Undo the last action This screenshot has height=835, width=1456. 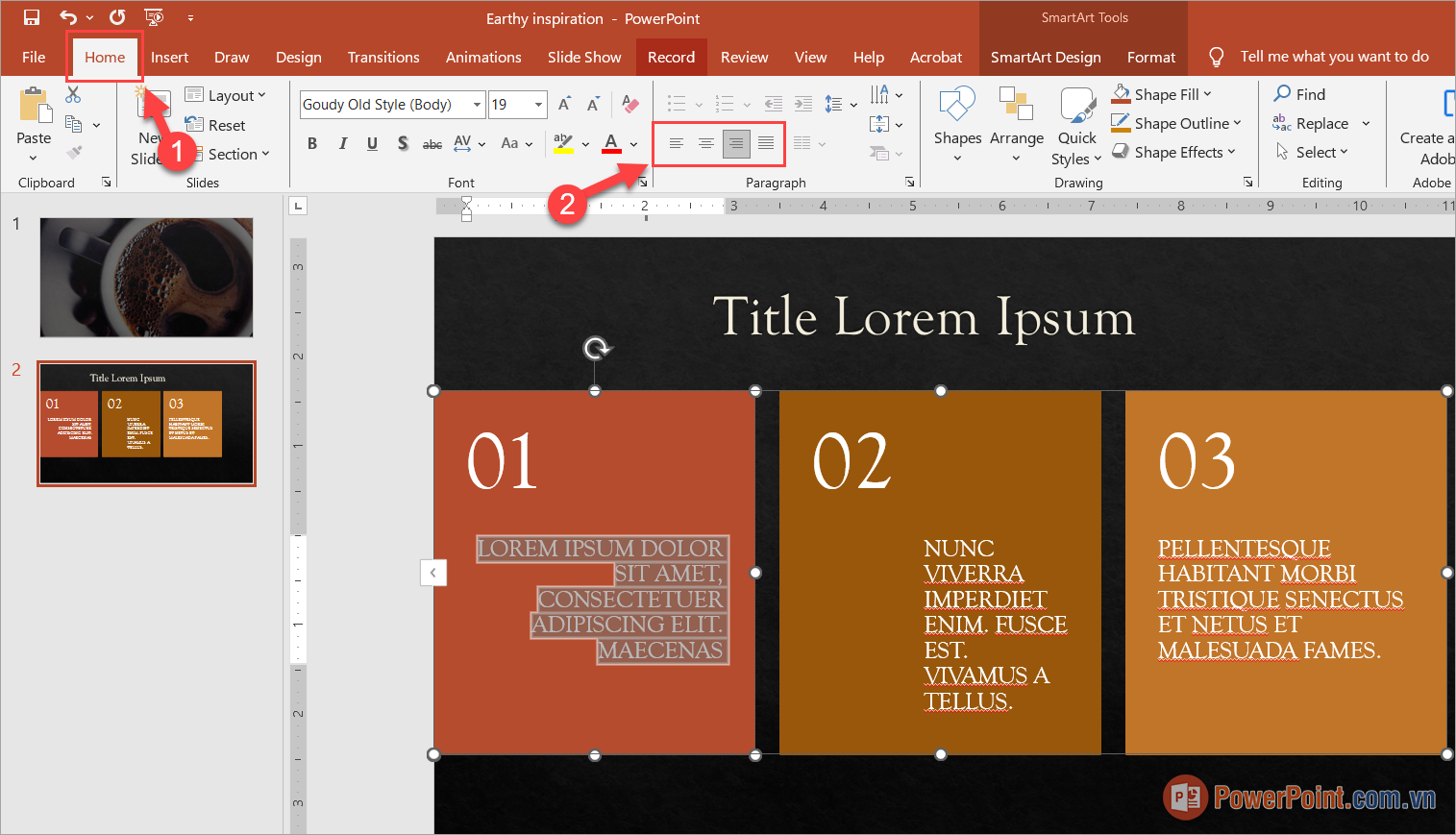67,17
